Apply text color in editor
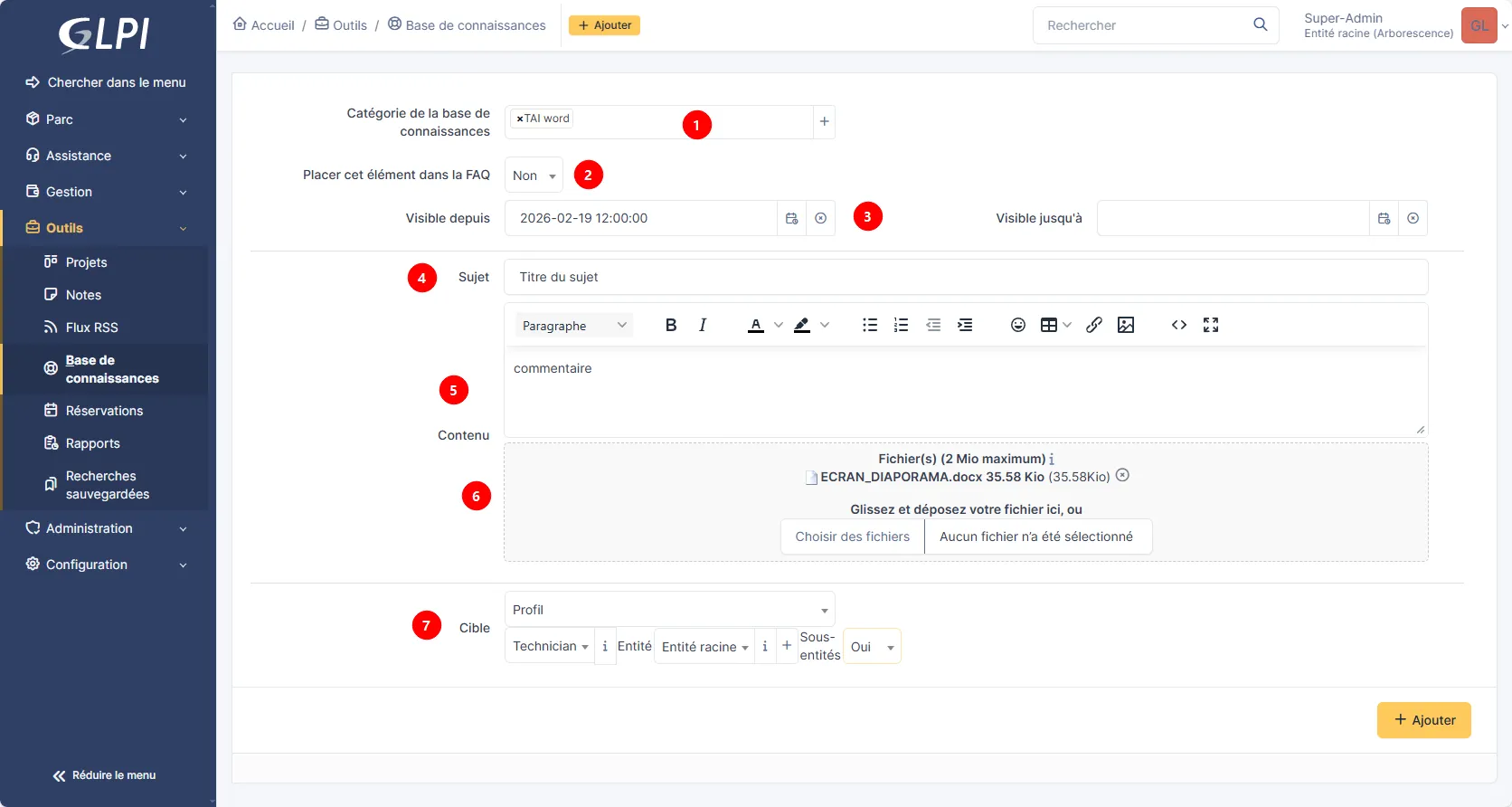Viewport: 1512px width, 807px height. click(756, 325)
